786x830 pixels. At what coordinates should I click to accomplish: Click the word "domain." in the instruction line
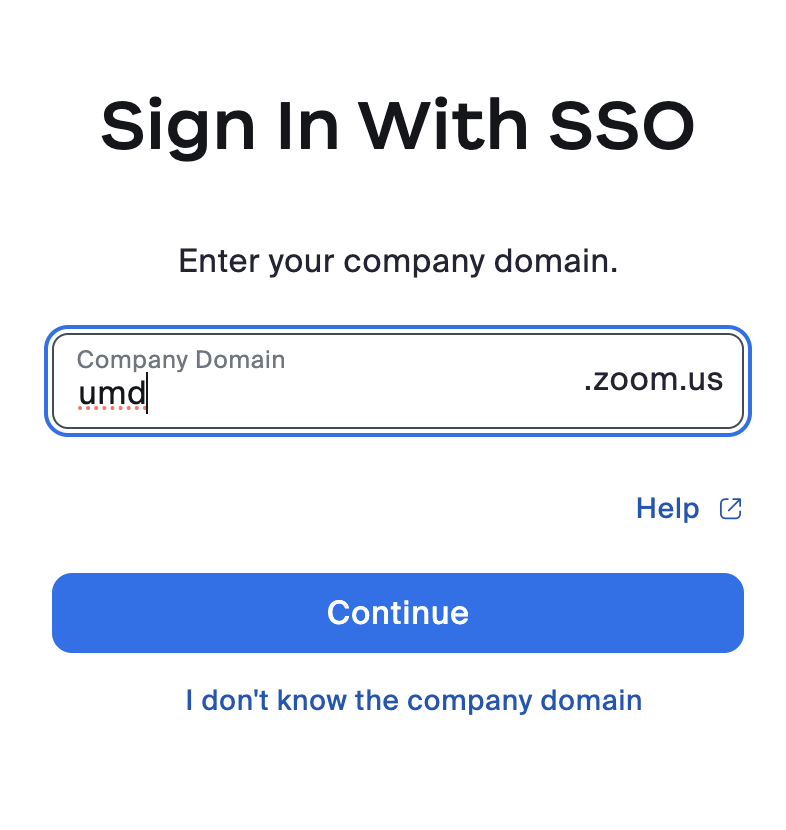pyautogui.click(x=556, y=261)
